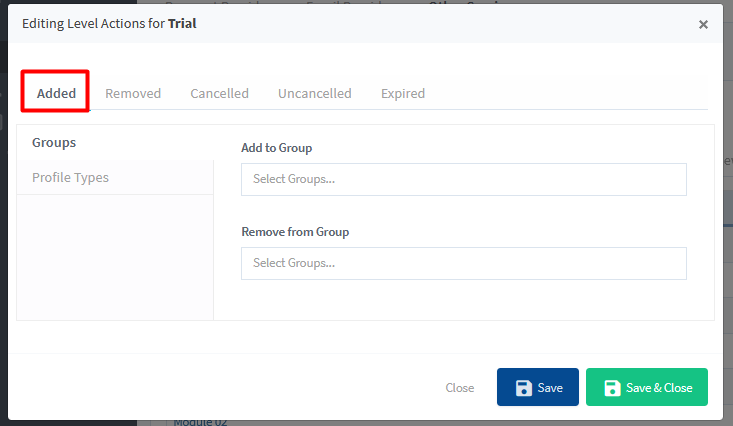733x426 pixels.
Task: Open the Remove from Group selector
Action: pos(464,263)
